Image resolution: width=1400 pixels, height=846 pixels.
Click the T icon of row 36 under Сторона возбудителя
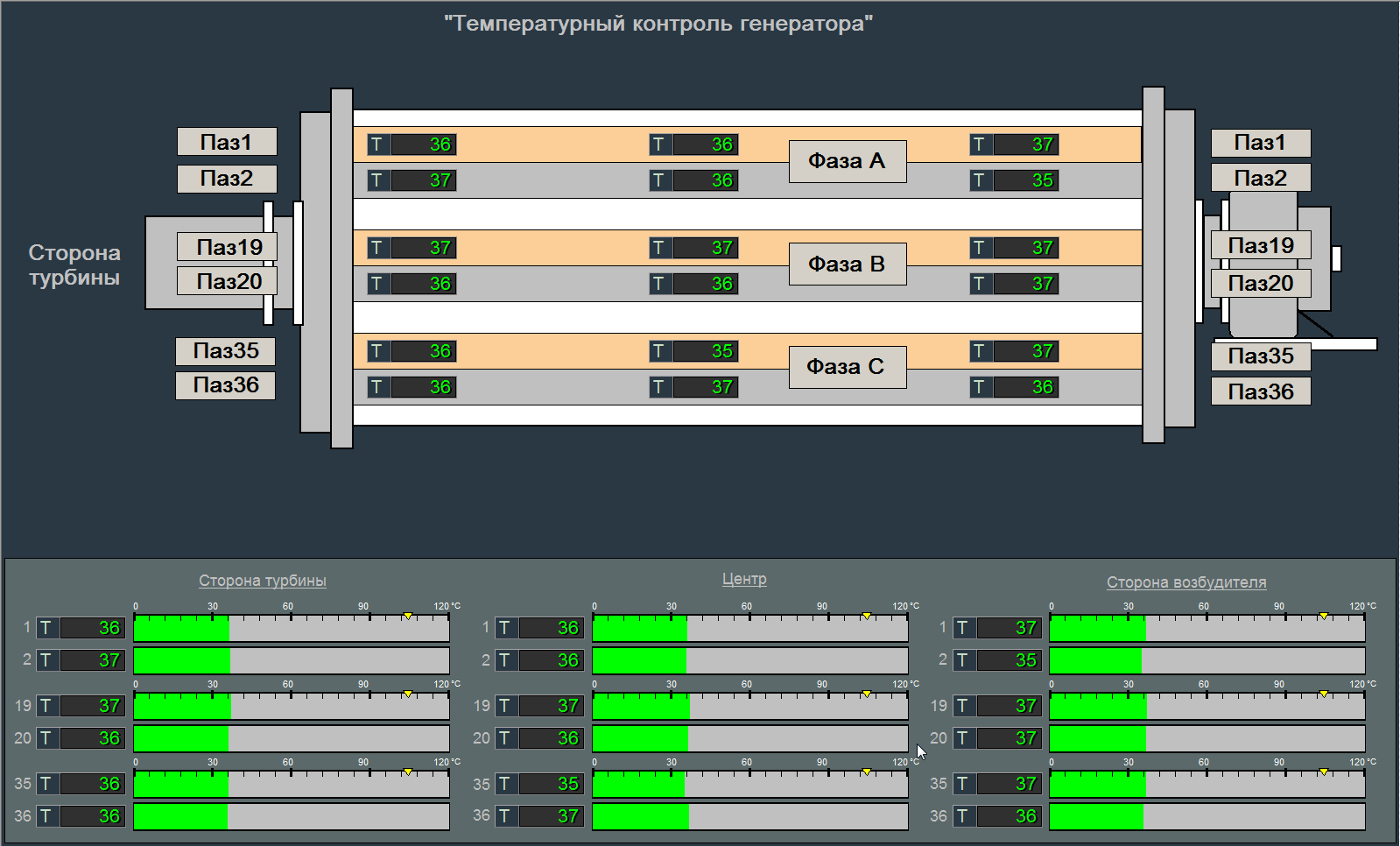point(963,816)
